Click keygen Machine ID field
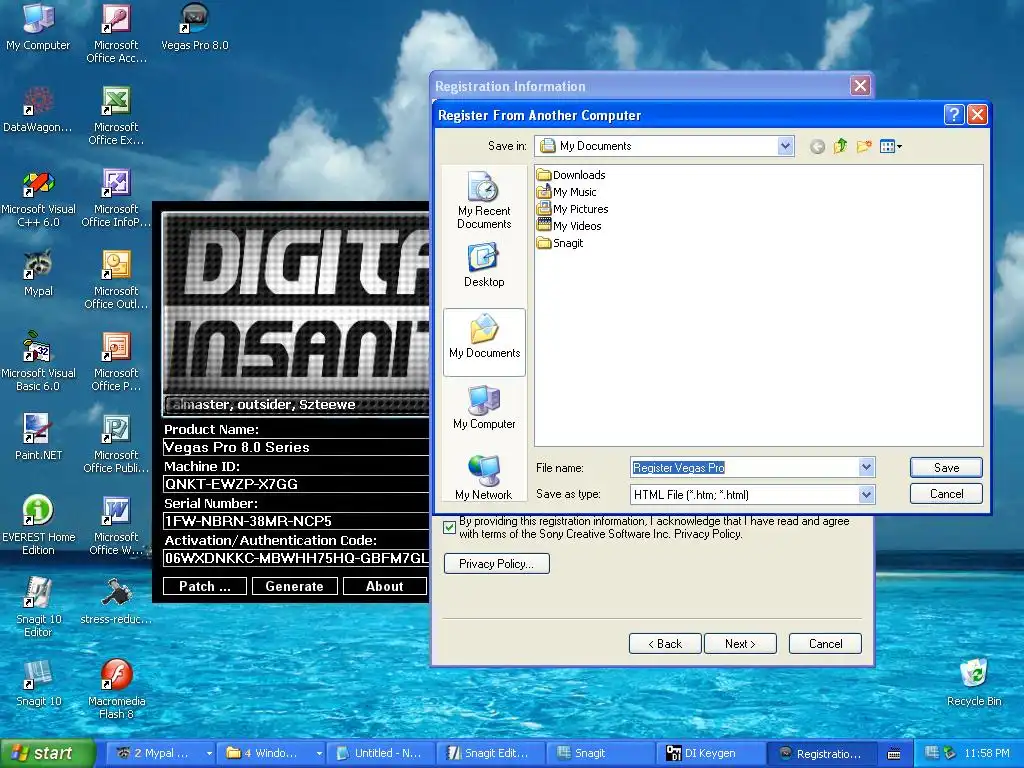The width and height of the screenshot is (1024, 768). click(x=296, y=484)
